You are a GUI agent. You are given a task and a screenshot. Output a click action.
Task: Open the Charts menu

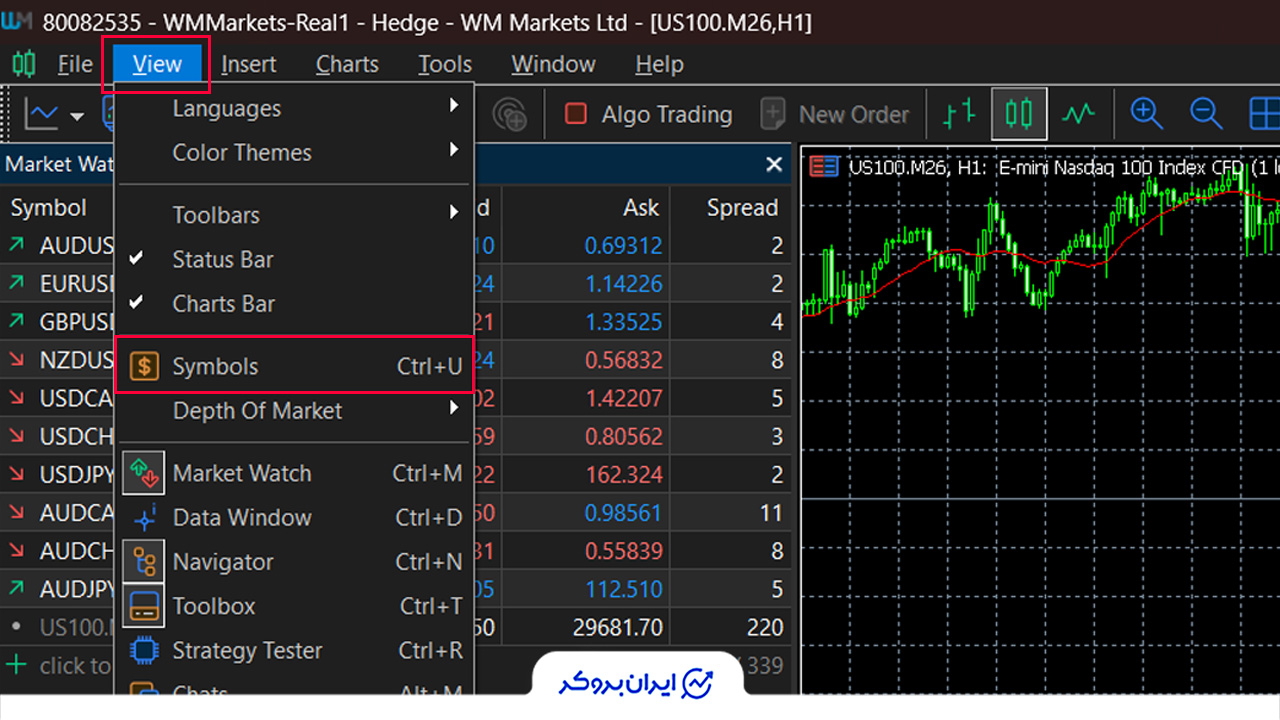coord(347,64)
